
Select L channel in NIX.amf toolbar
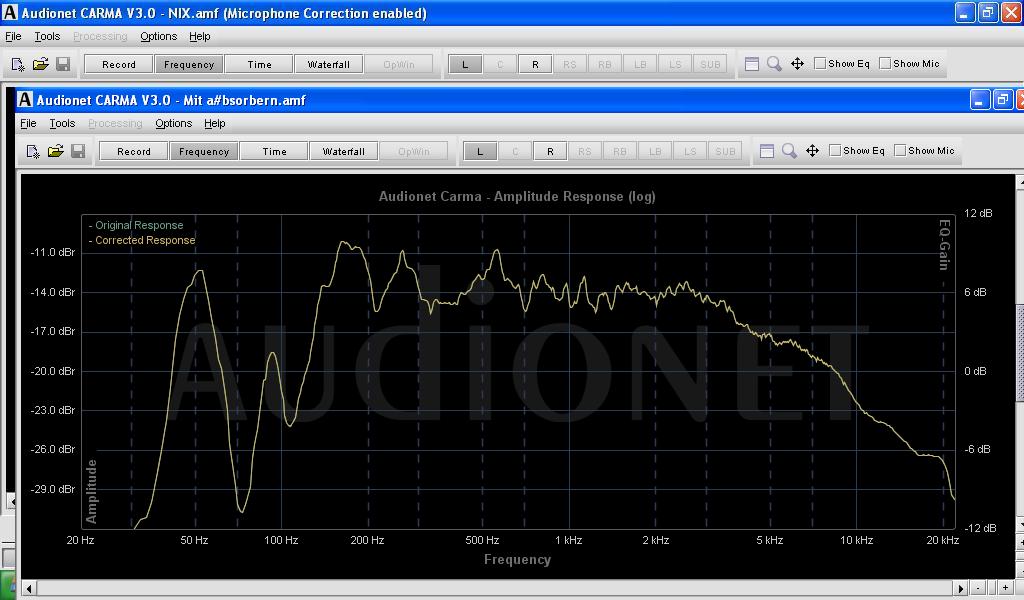465,64
